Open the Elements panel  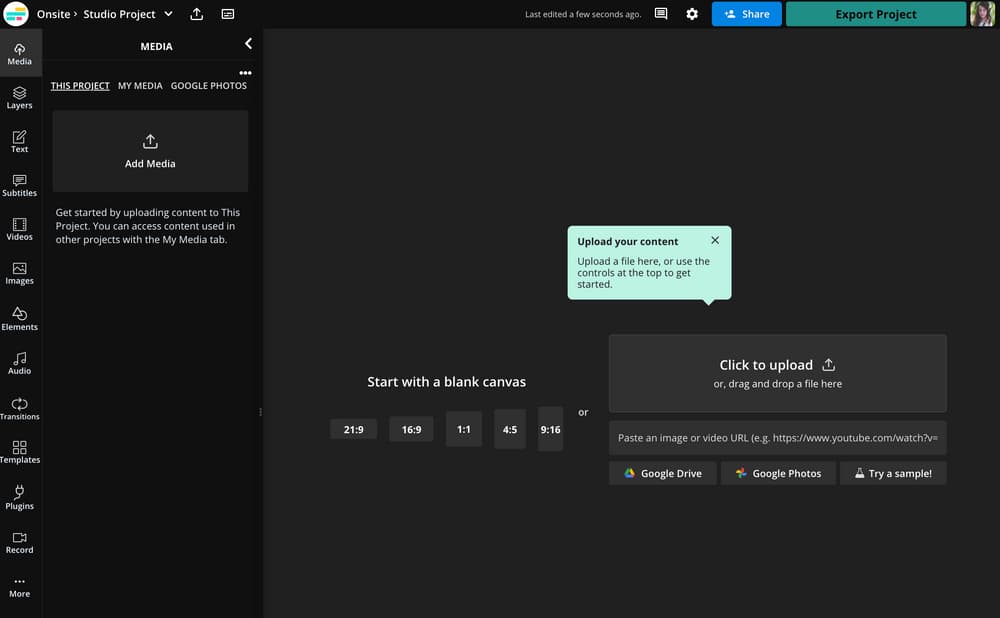[19, 318]
